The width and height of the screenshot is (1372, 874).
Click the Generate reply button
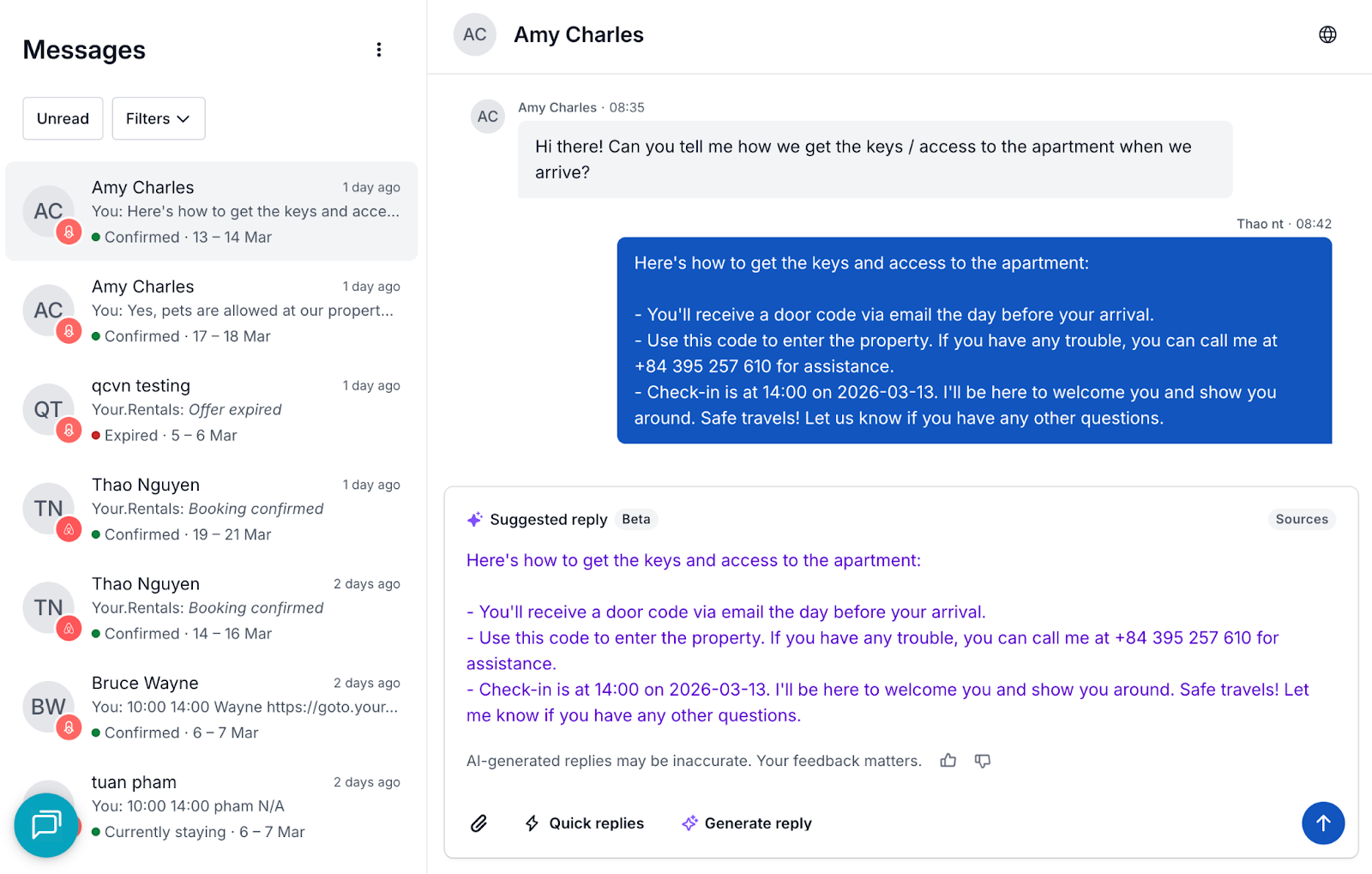pyautogui.click(x=747, y=823)
